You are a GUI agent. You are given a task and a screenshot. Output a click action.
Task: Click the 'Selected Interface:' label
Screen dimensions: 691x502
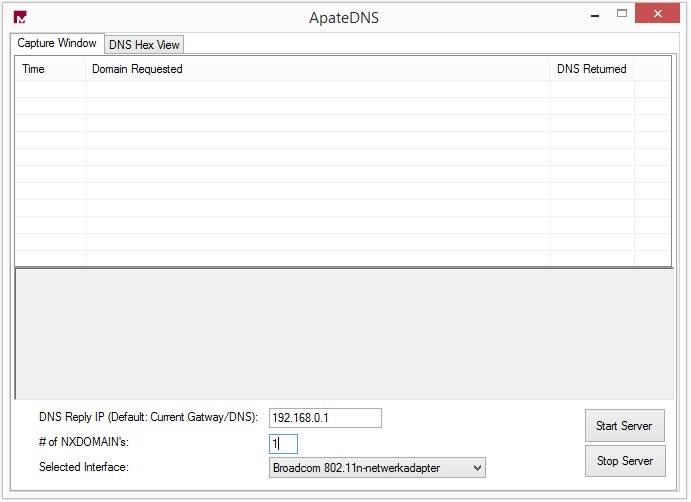click(x=84, y=467)
